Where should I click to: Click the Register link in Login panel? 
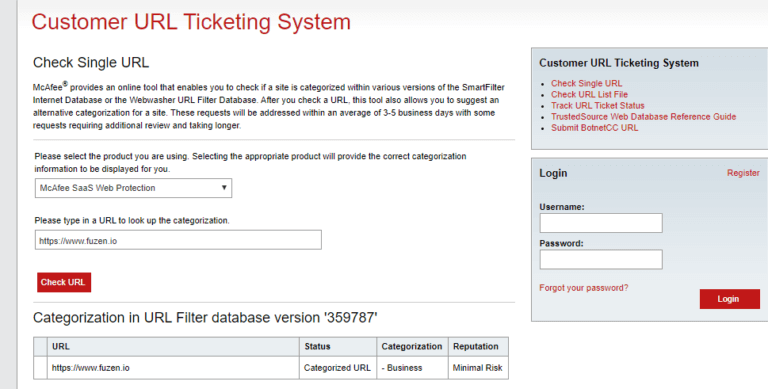pos(743,173)
